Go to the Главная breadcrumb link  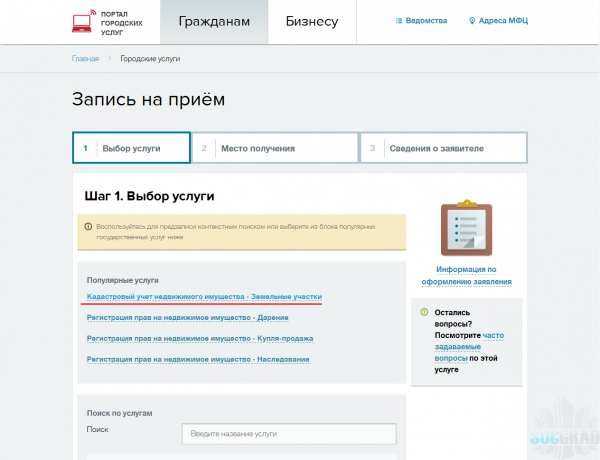tap(85, 59)
